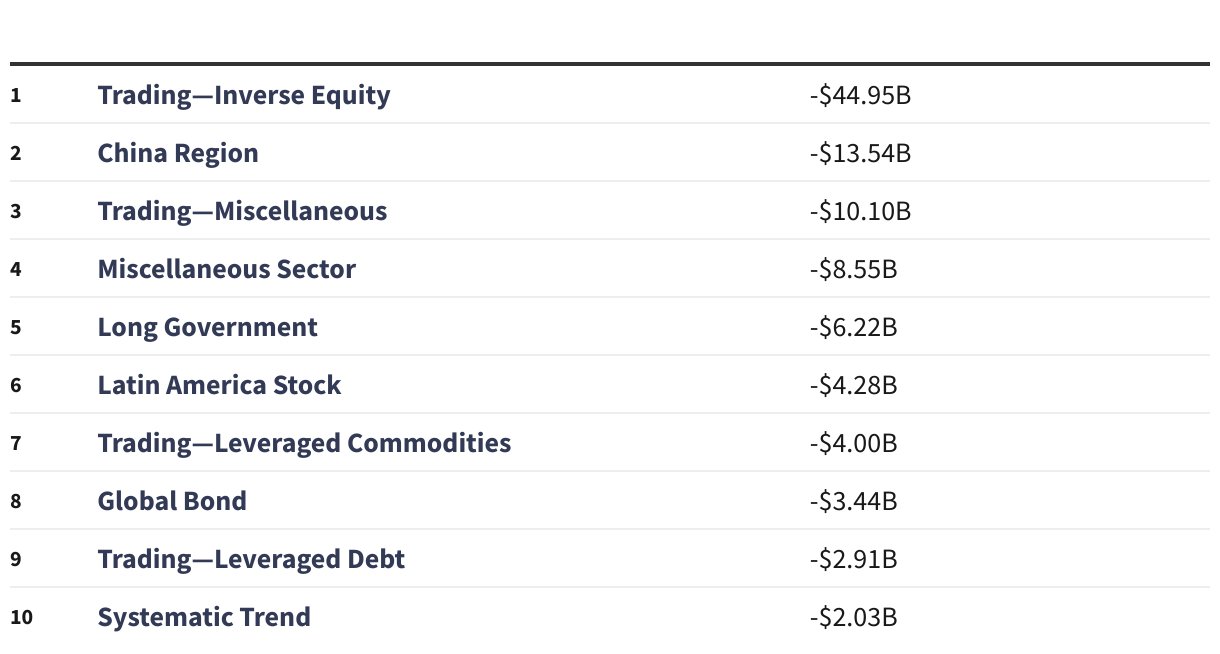Click the -$2.91B flow amount
Image resolution: width=1220 pixels, height=654 pixels.
853,560
